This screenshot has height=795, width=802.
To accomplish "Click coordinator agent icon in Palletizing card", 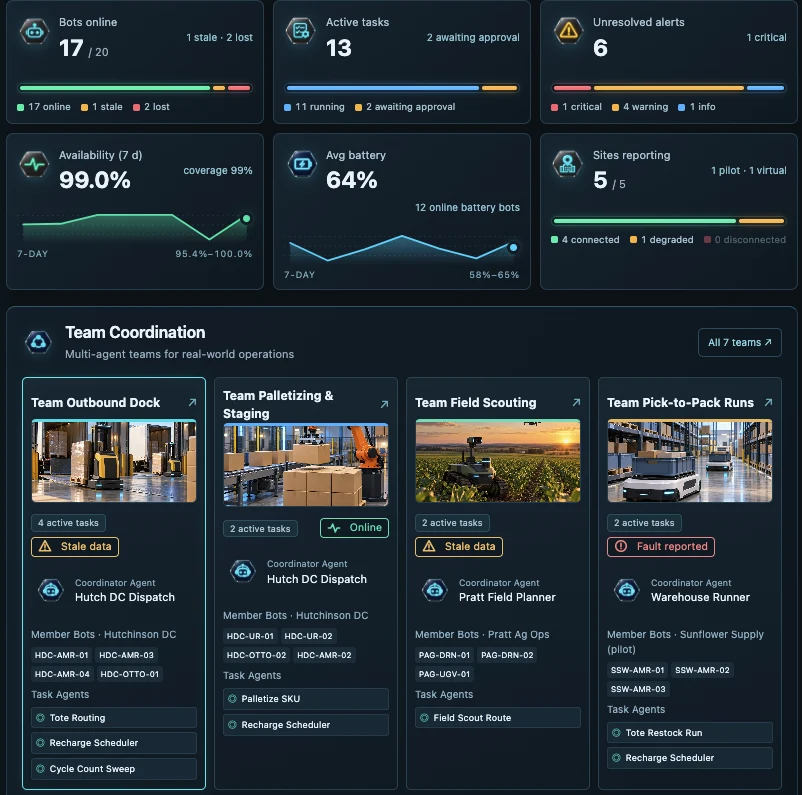I will tap(243, 571).
